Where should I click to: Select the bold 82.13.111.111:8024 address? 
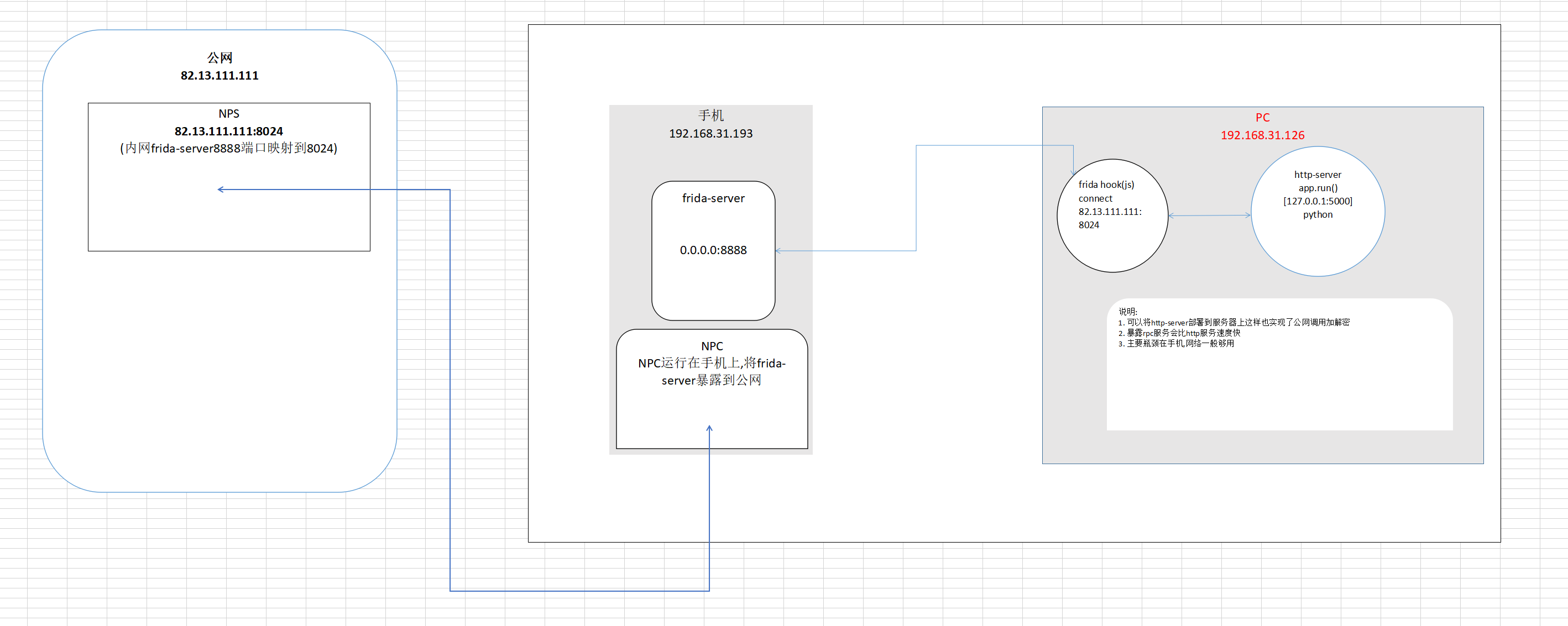pyautogui.click(x=229, y=131)
